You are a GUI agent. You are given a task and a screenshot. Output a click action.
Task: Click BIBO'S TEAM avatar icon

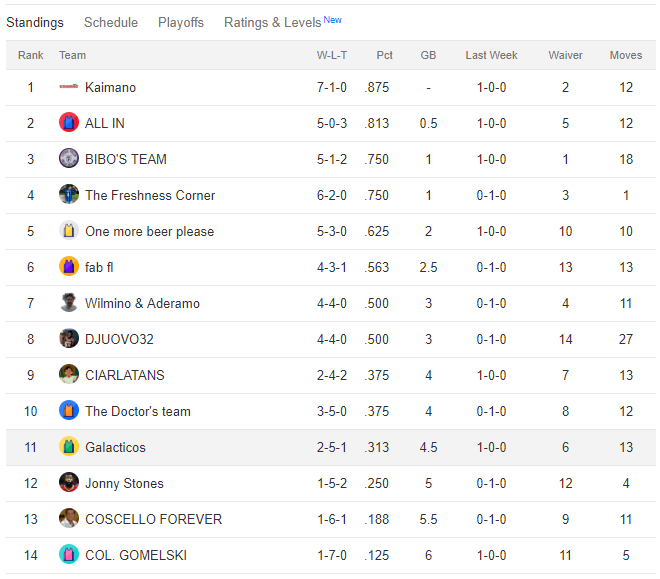68,159
